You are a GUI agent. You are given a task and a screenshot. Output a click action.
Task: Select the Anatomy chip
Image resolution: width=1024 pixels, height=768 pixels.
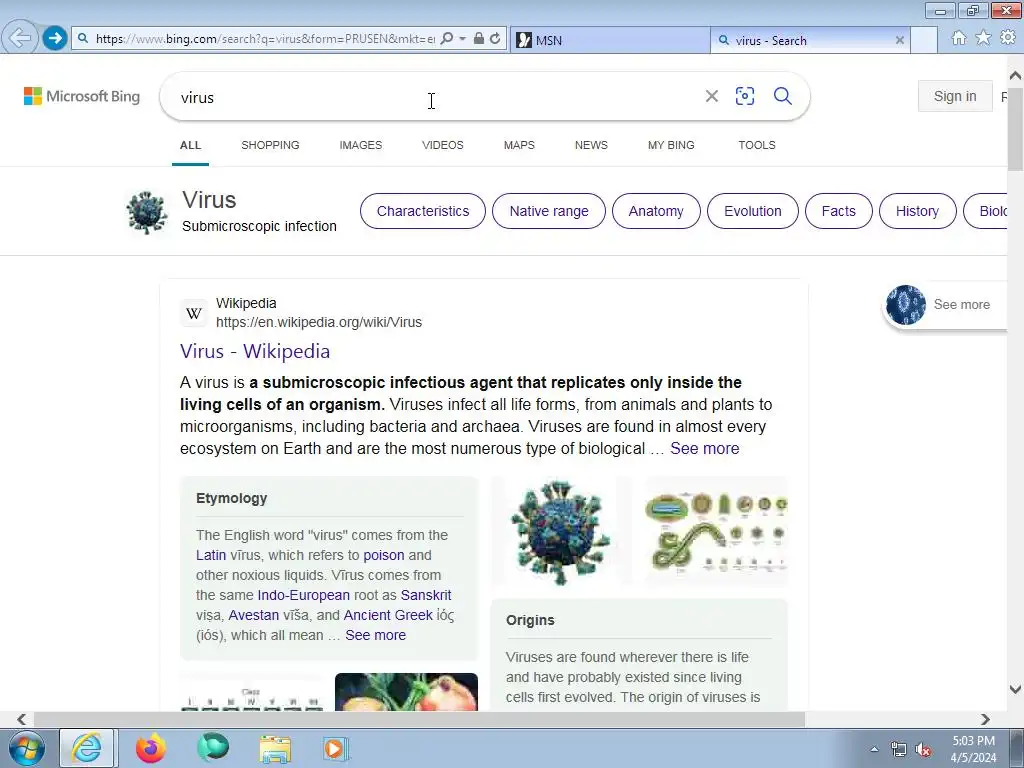[656, 211]
